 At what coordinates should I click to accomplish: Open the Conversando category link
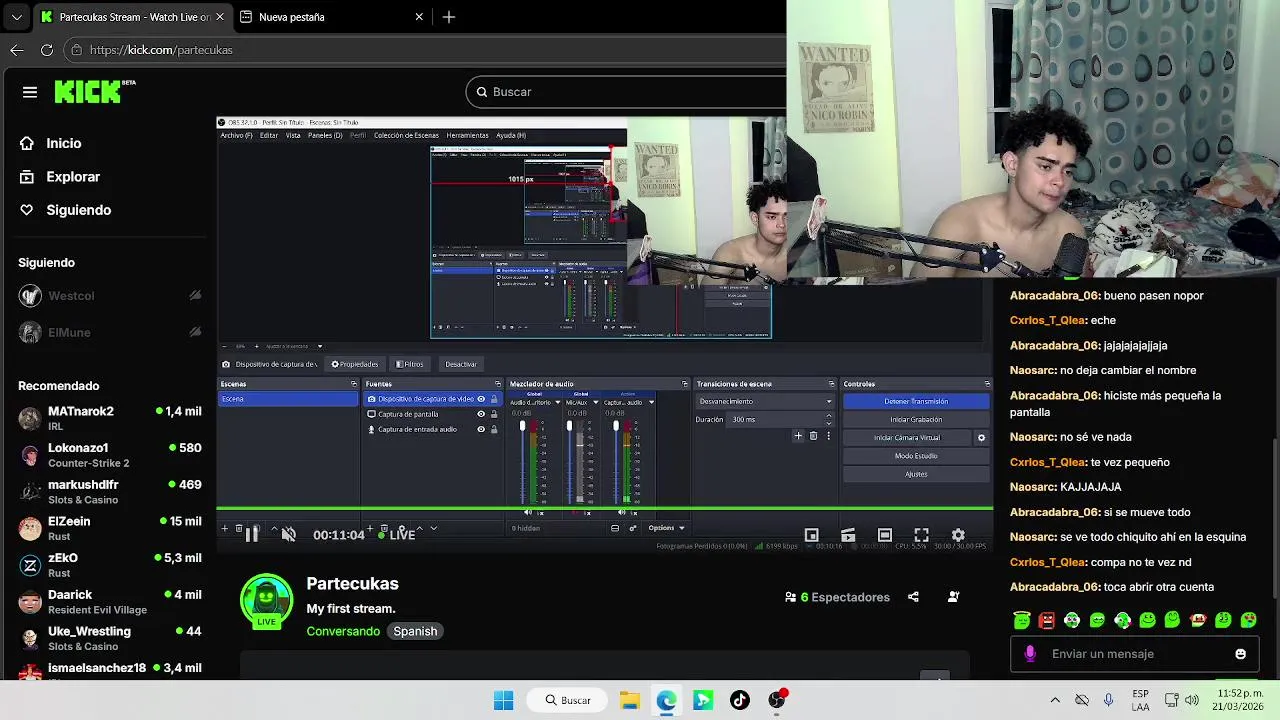[343, 631]
